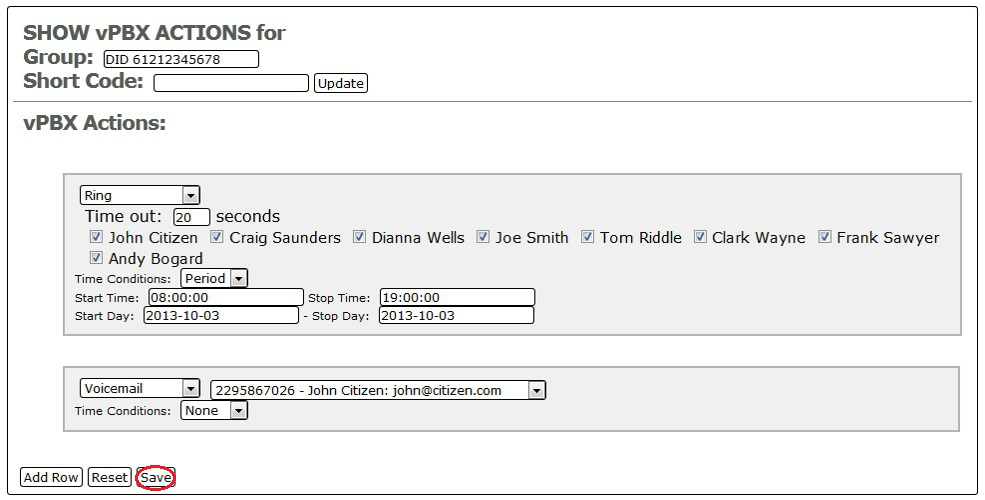Expand the Voicemail action dropdown

(140, 389)
